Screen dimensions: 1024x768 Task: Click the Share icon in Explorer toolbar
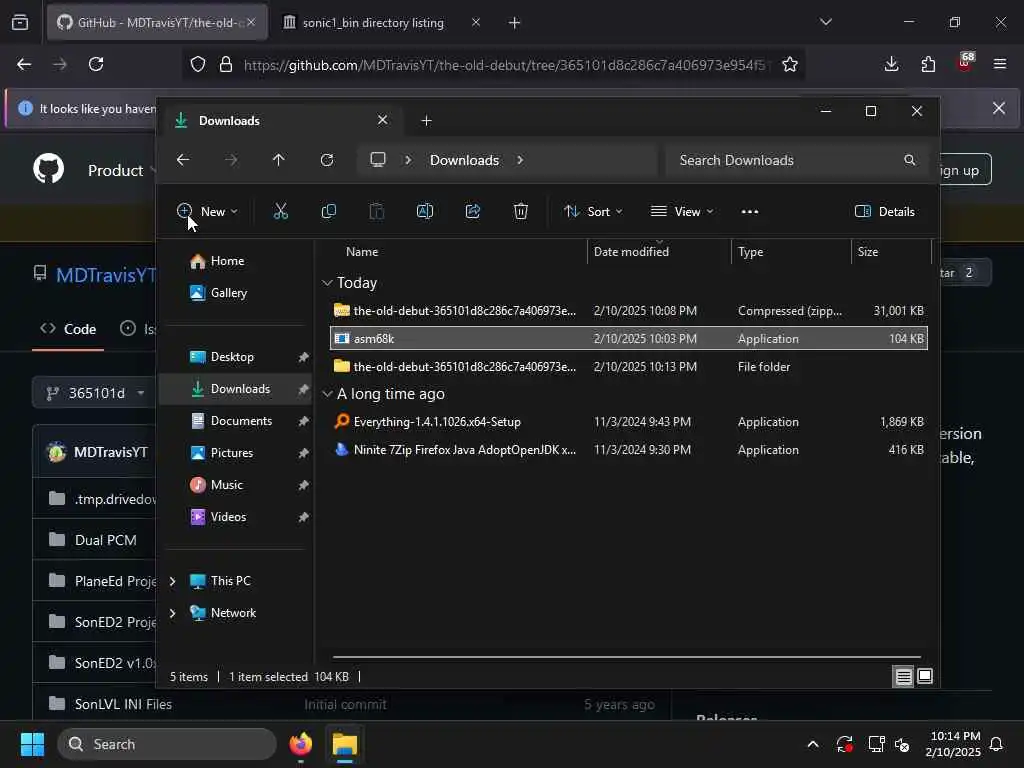473,212
